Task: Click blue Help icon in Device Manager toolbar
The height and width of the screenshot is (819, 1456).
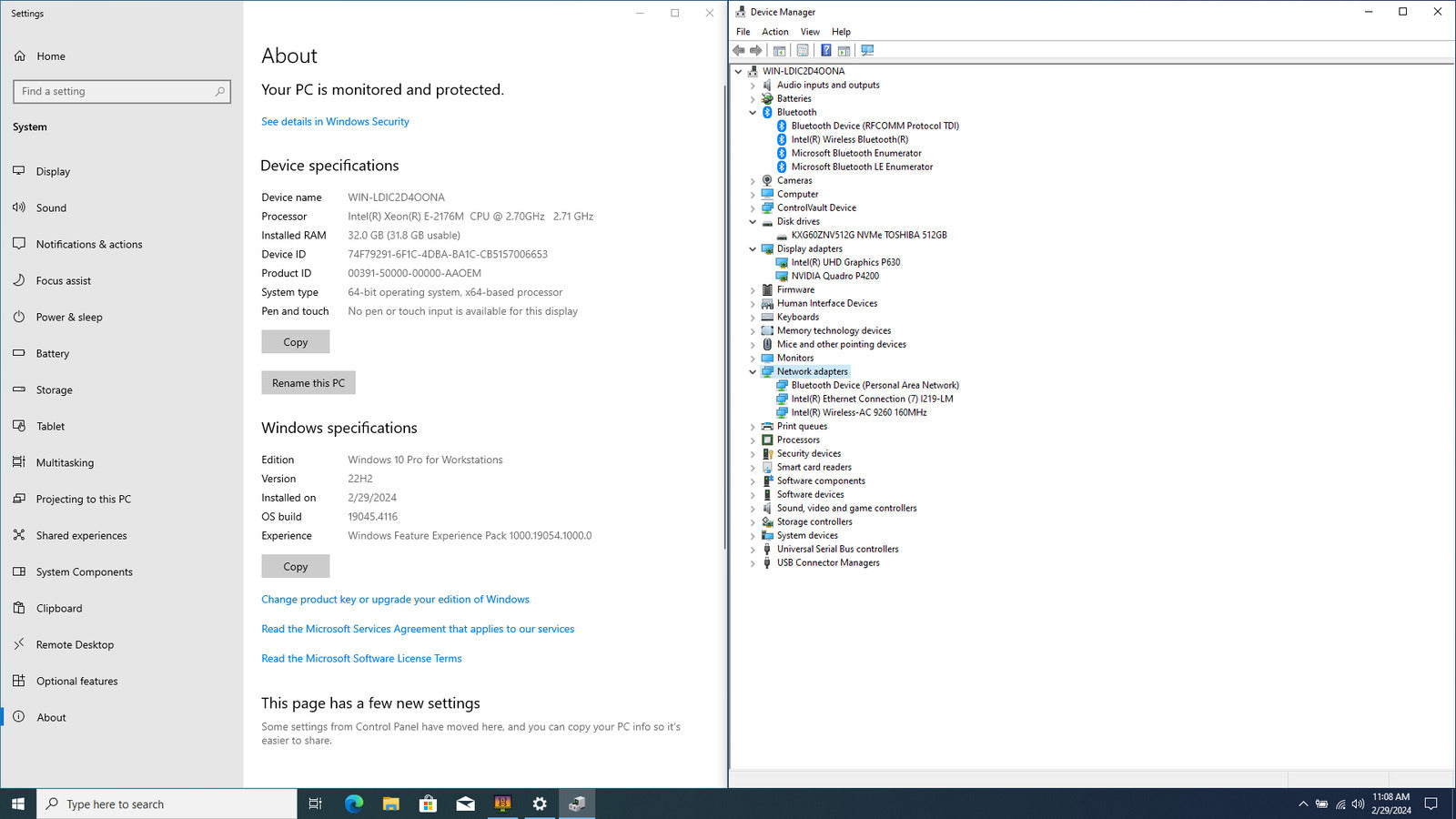Action: (826, 51)
